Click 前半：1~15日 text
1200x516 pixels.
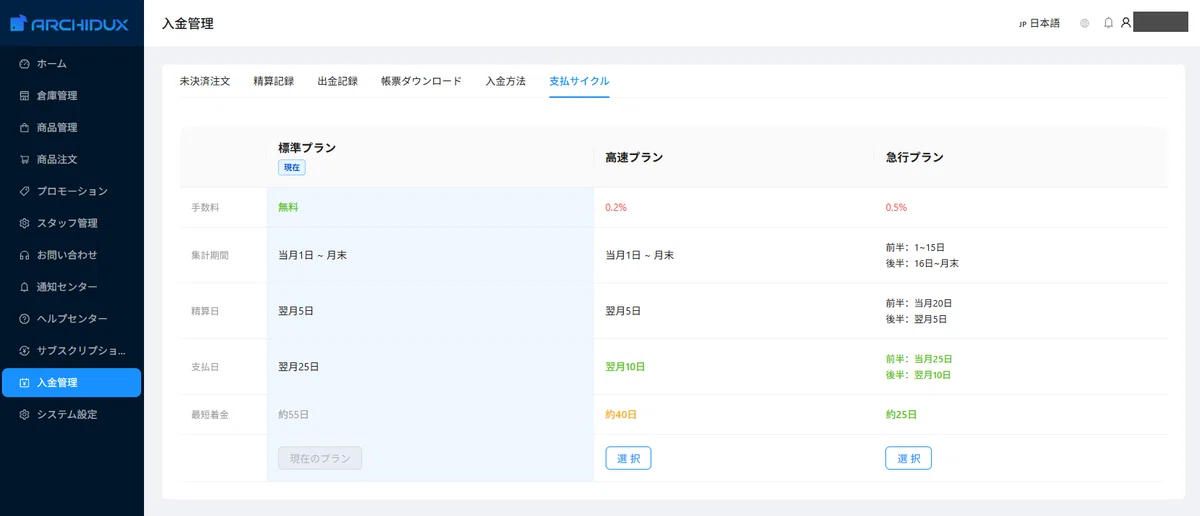915,247
